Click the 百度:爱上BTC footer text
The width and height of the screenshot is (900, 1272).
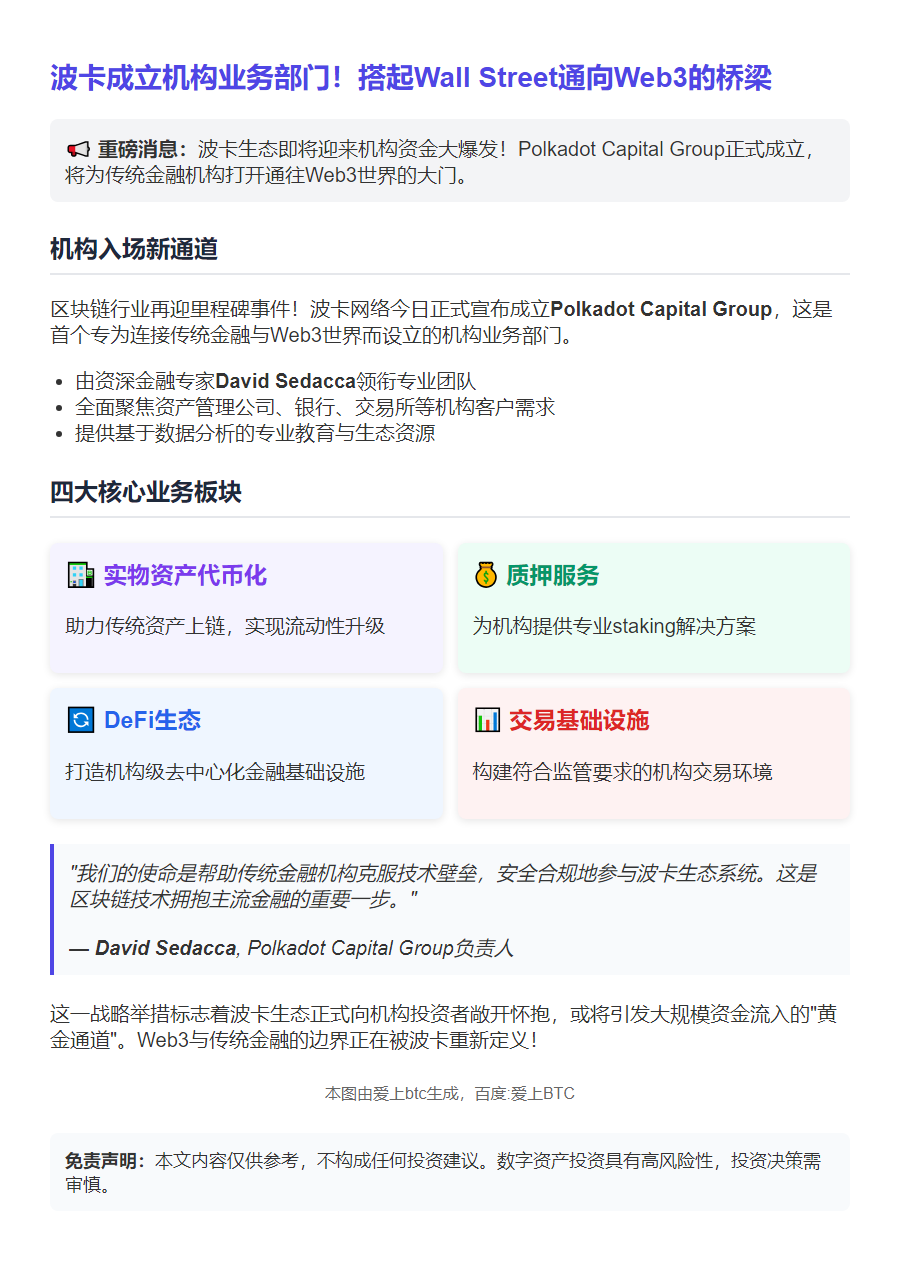(520, 1093)
